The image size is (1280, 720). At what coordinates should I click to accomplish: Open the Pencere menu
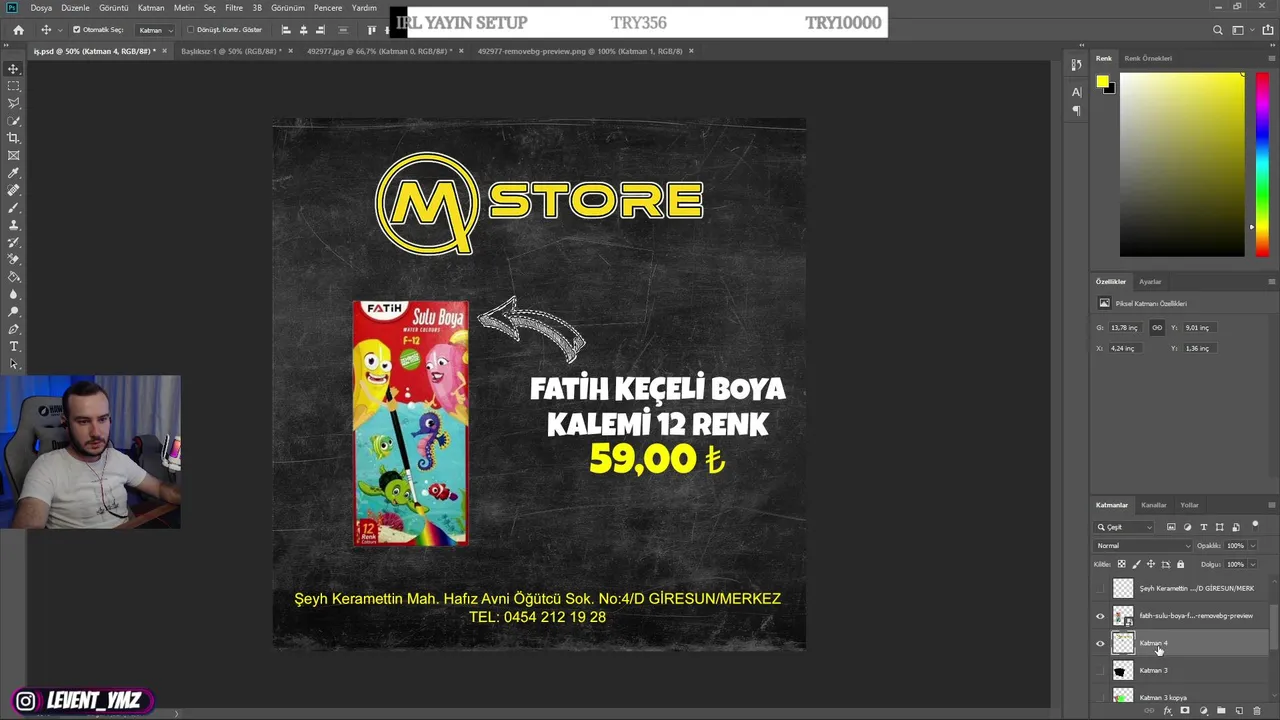(x=328, y=8)
